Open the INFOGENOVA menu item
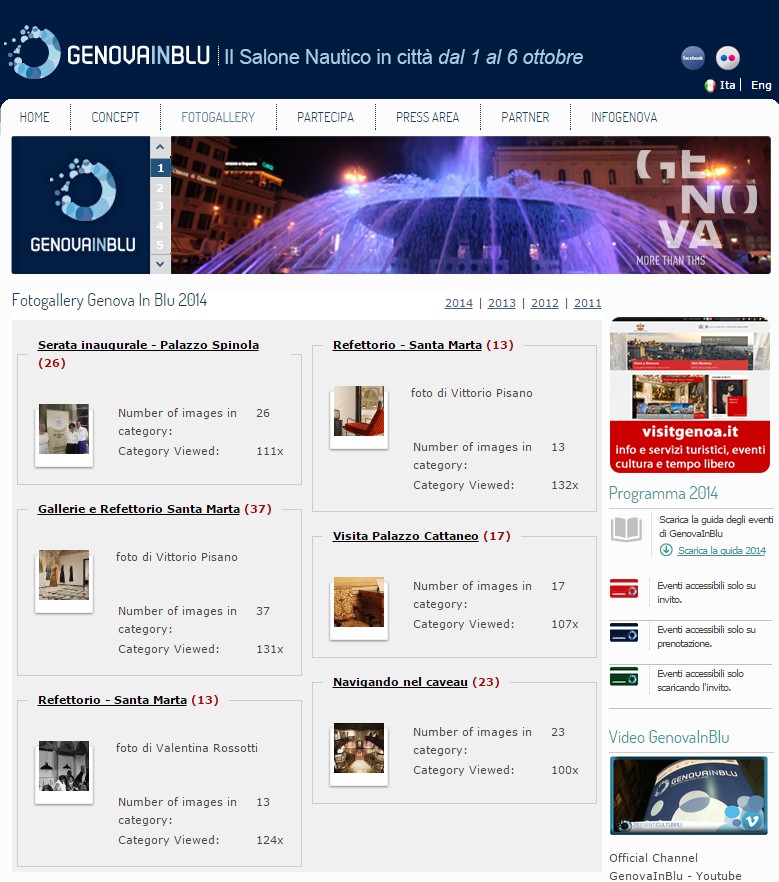 [624, 117]
